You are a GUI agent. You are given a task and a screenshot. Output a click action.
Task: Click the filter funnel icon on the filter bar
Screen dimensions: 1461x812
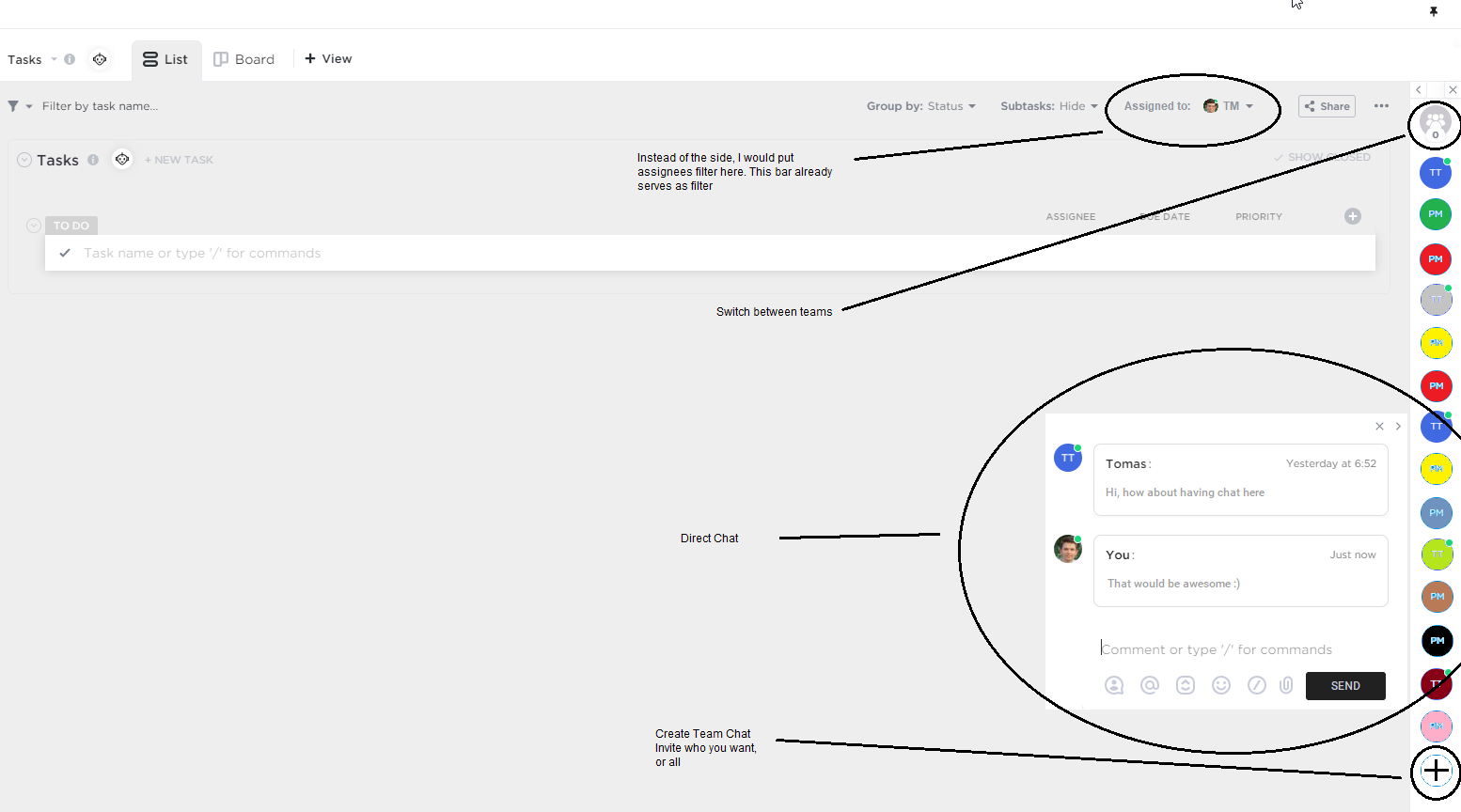click(x=12, y=105)
